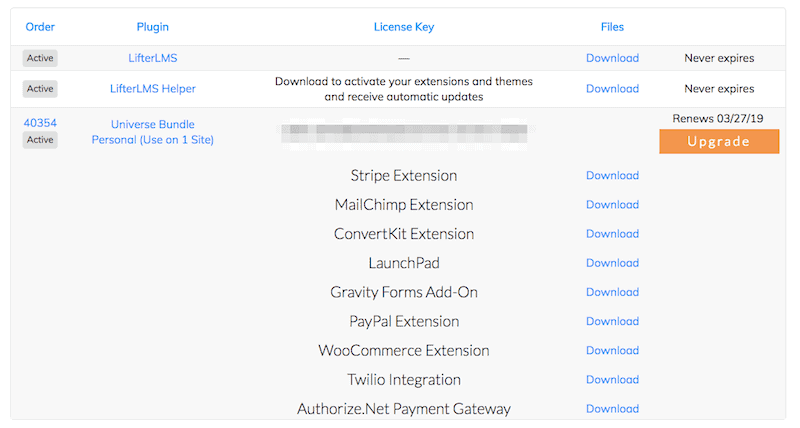
Task: Download the Authorize.Net Payment Gateway
Action: (x=612, y=409)
